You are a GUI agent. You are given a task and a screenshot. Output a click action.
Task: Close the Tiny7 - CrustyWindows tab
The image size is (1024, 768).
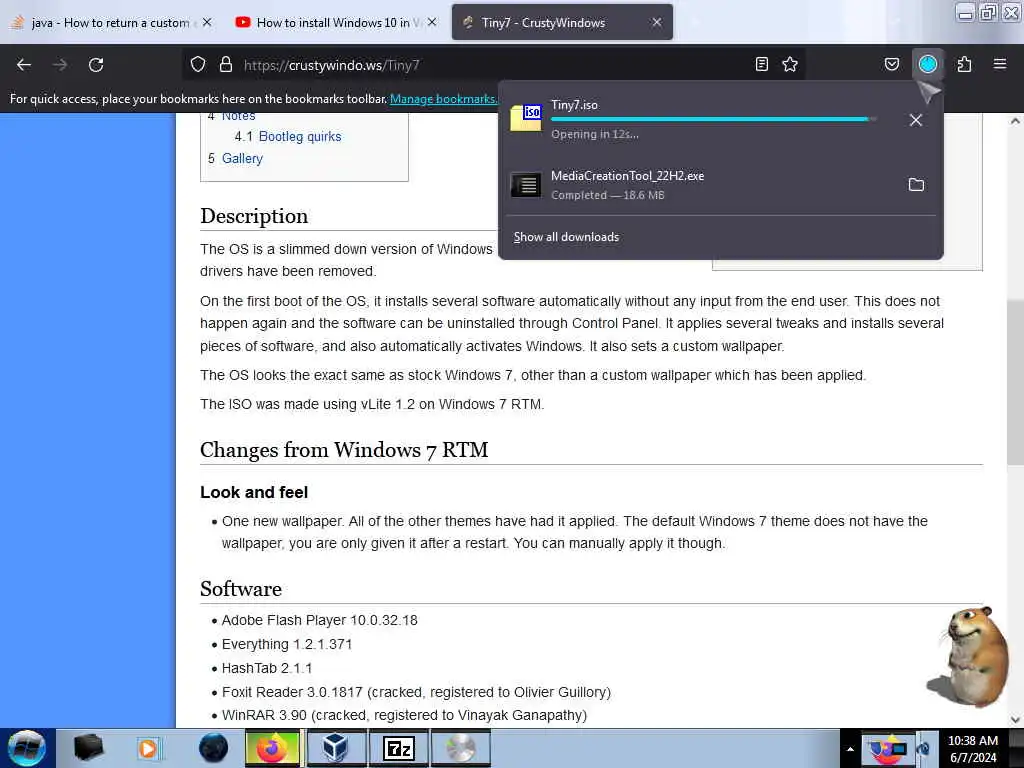coord(657,22)
